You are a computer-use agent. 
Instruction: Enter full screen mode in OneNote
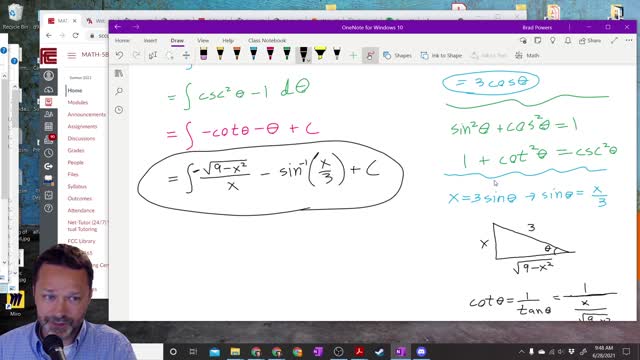614,40
